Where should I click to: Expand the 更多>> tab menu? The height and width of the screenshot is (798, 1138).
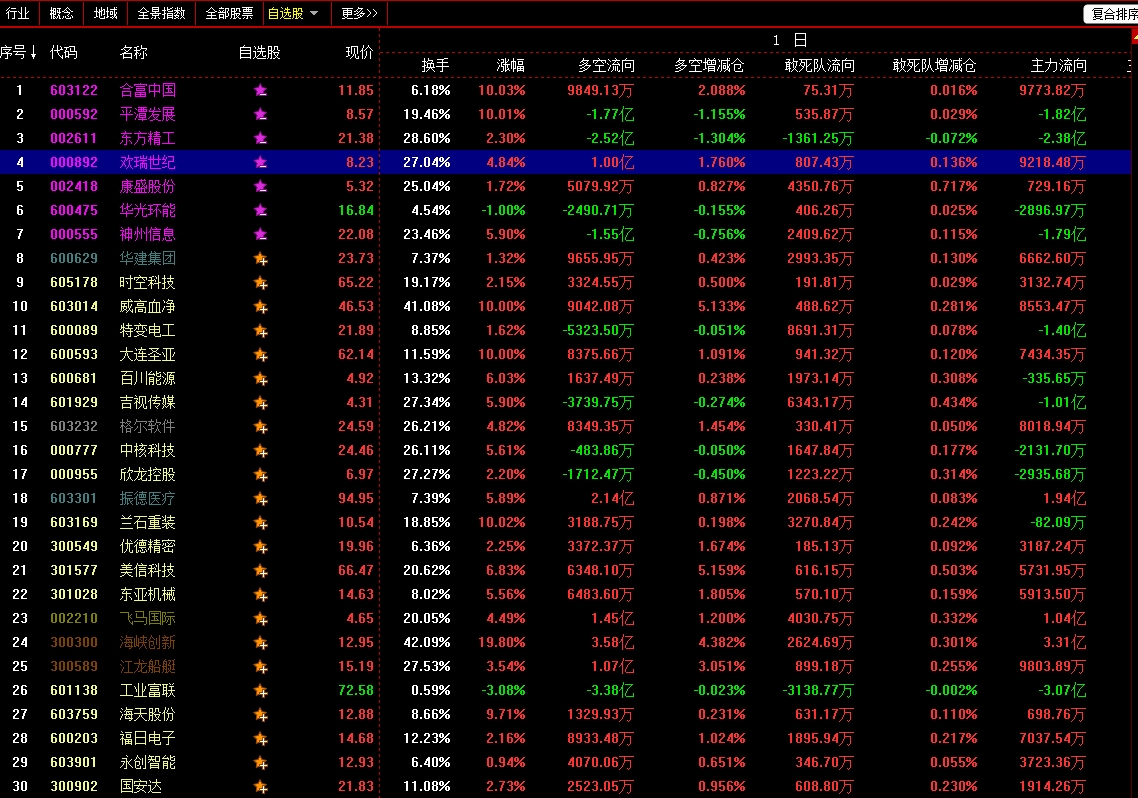359,13
